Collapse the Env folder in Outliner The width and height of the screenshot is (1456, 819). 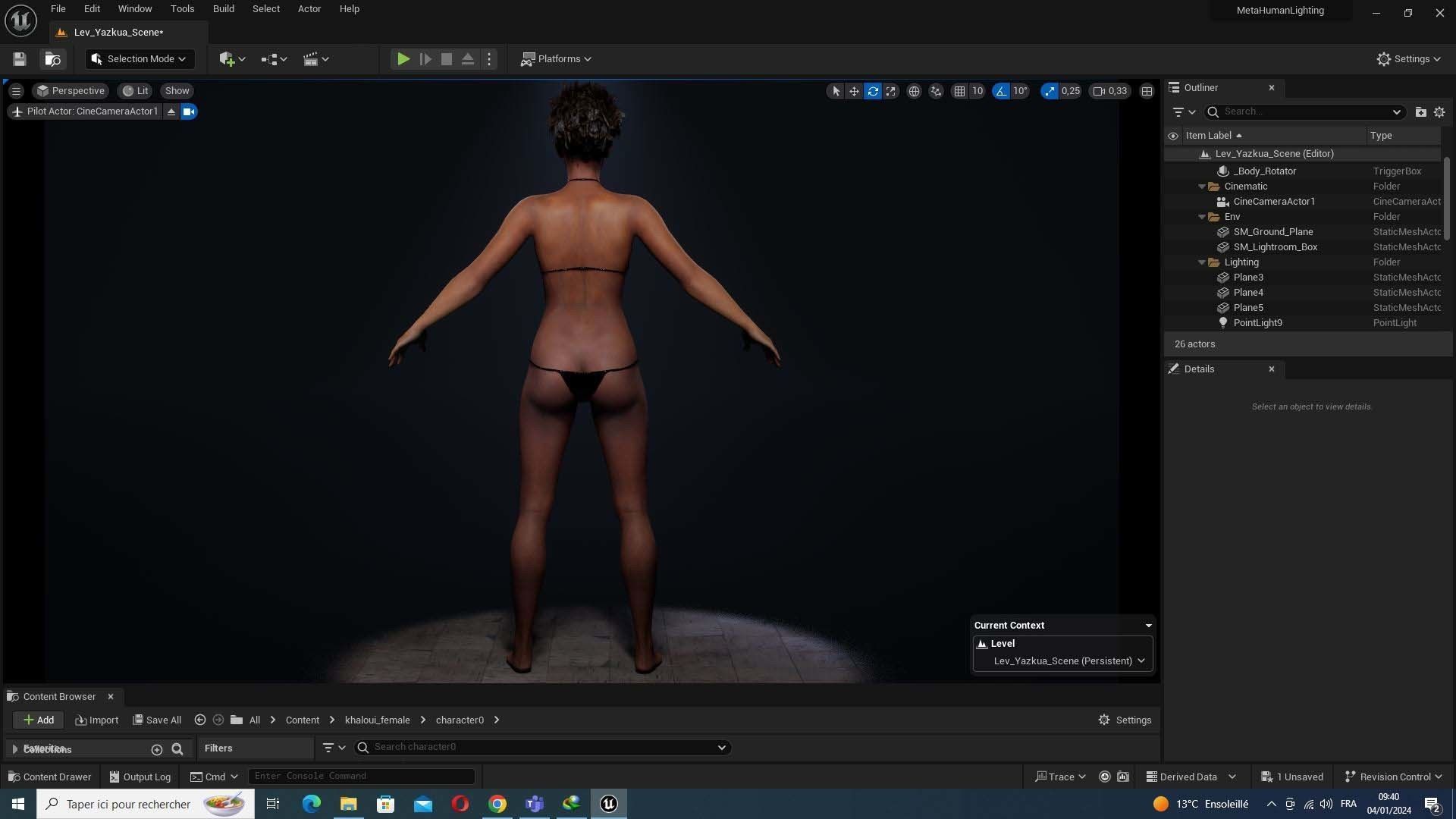pos(1202,217)
